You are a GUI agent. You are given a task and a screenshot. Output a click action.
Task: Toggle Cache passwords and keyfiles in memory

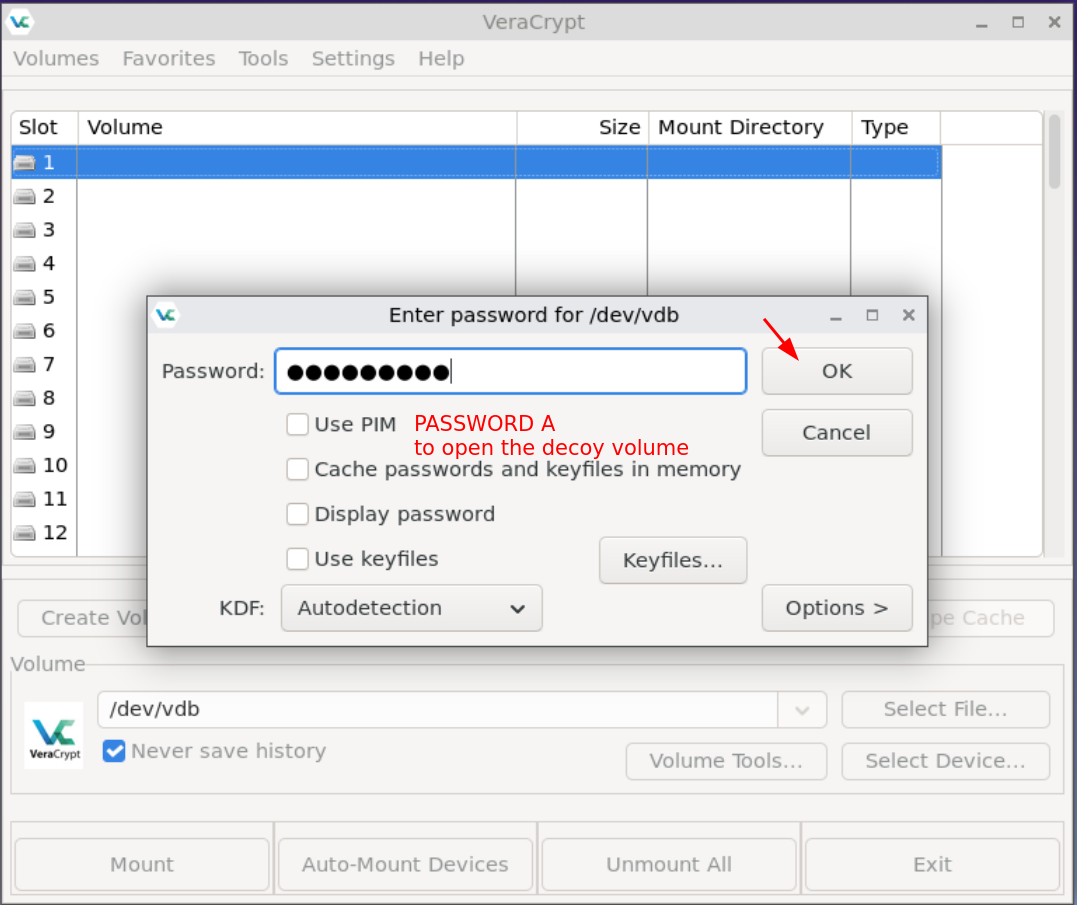297,470
